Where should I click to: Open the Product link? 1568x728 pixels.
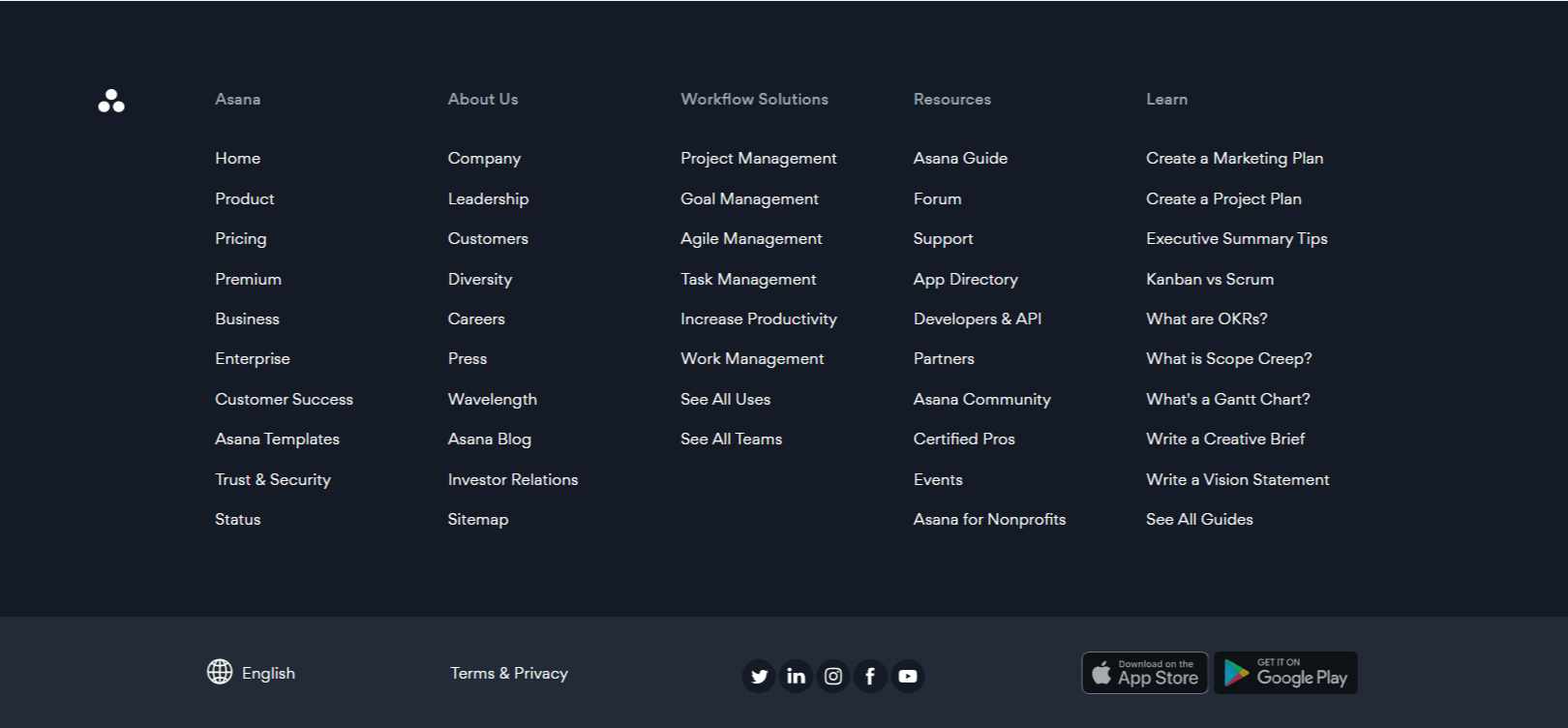point(245,198)
